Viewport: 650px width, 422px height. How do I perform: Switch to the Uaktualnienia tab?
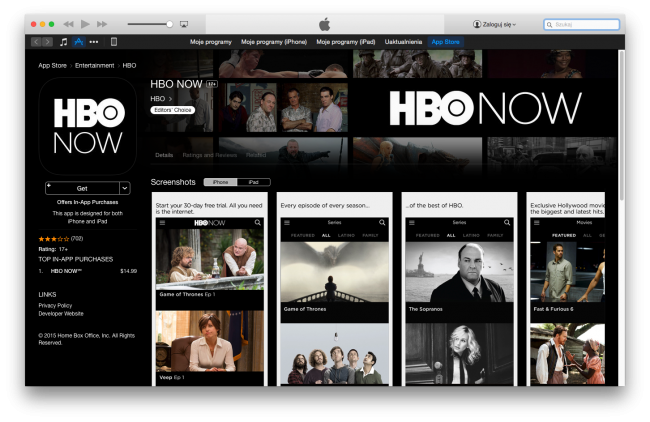click(403, 42)
